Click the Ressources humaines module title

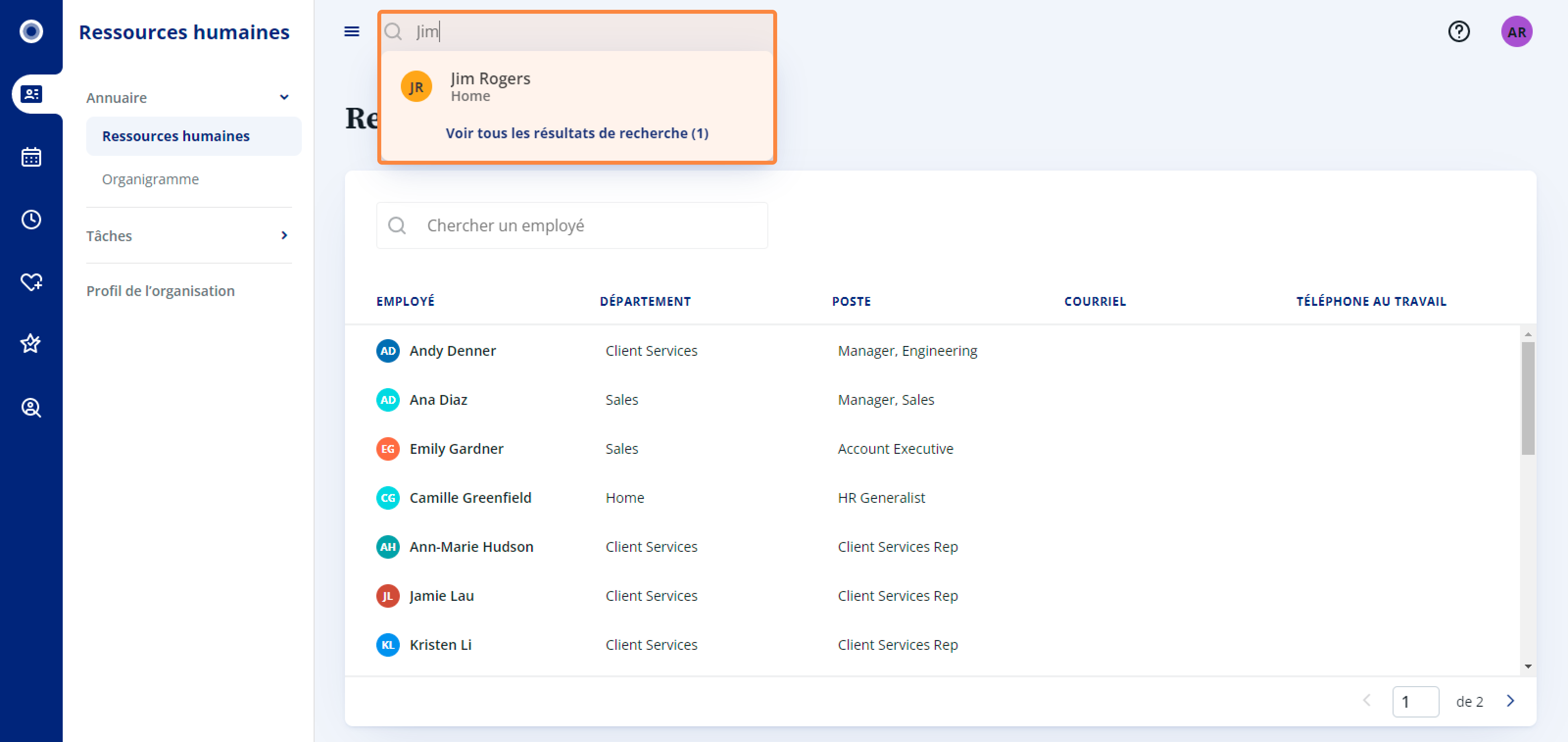(x=184, y=32)
